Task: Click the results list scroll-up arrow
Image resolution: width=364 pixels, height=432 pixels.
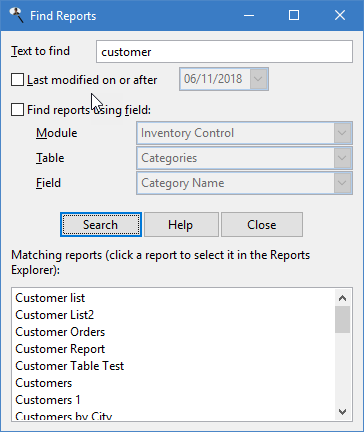Action: point(342,298)
